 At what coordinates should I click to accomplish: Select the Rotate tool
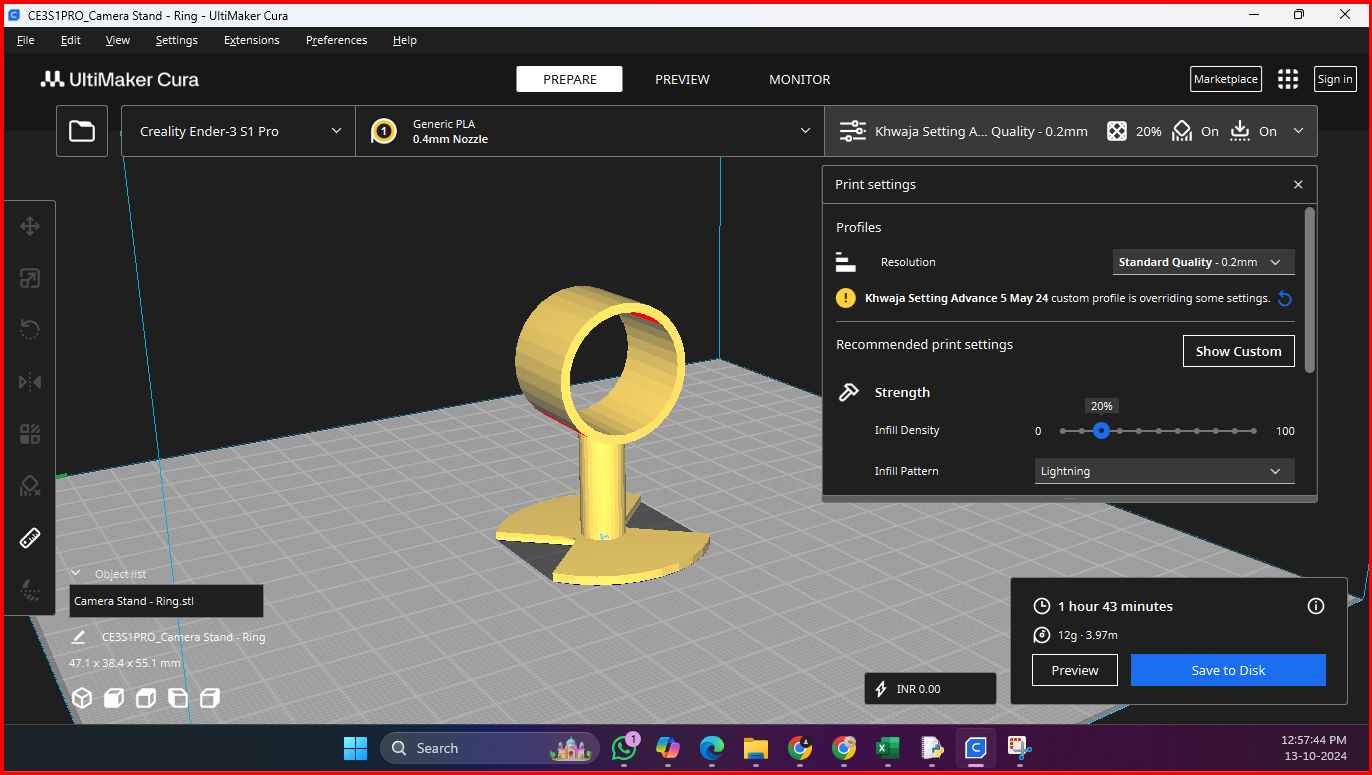click(30, 330)
